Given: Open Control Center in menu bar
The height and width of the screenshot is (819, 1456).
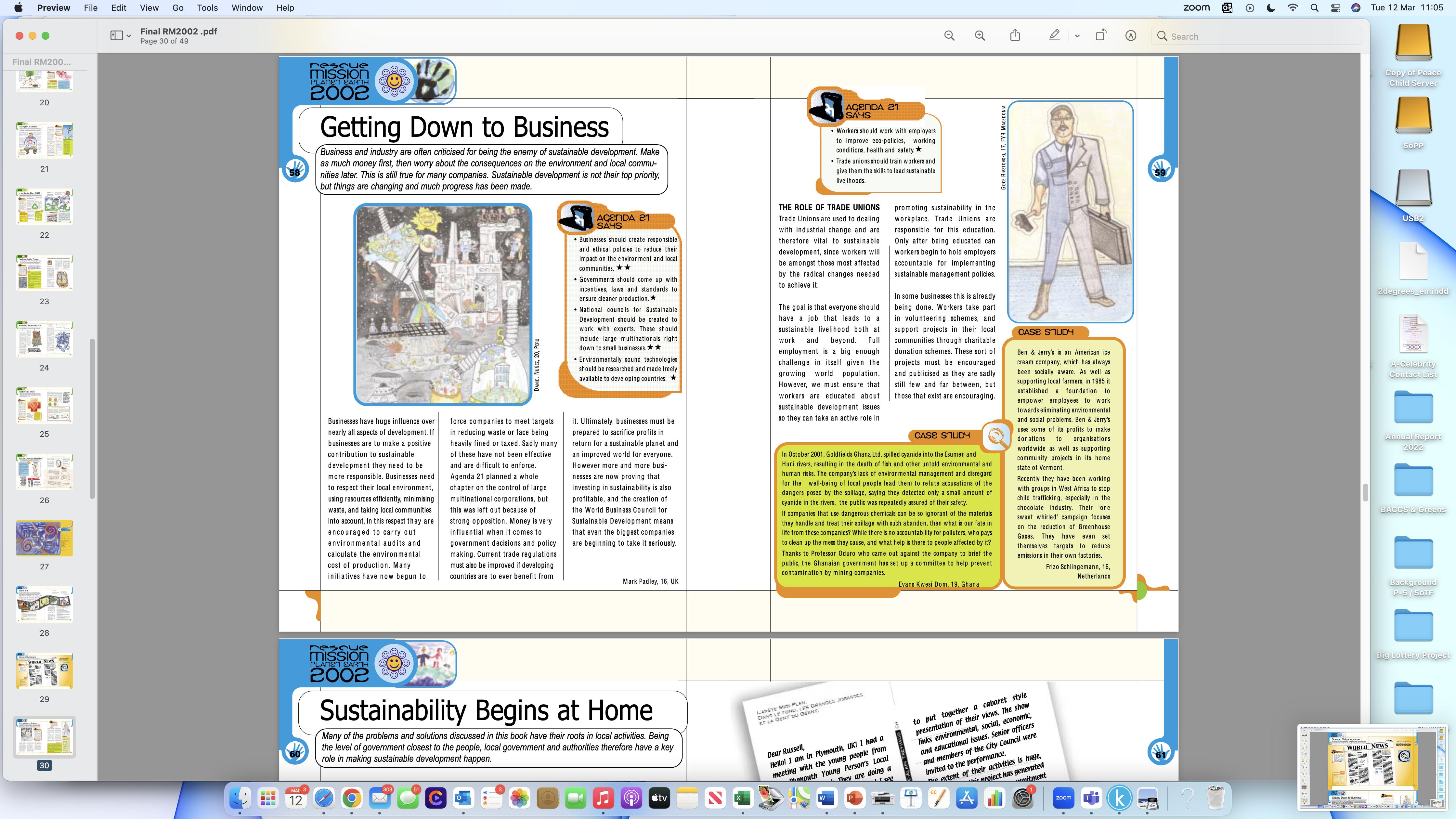Looking at the screenshot, I should tap(1335, 8).
